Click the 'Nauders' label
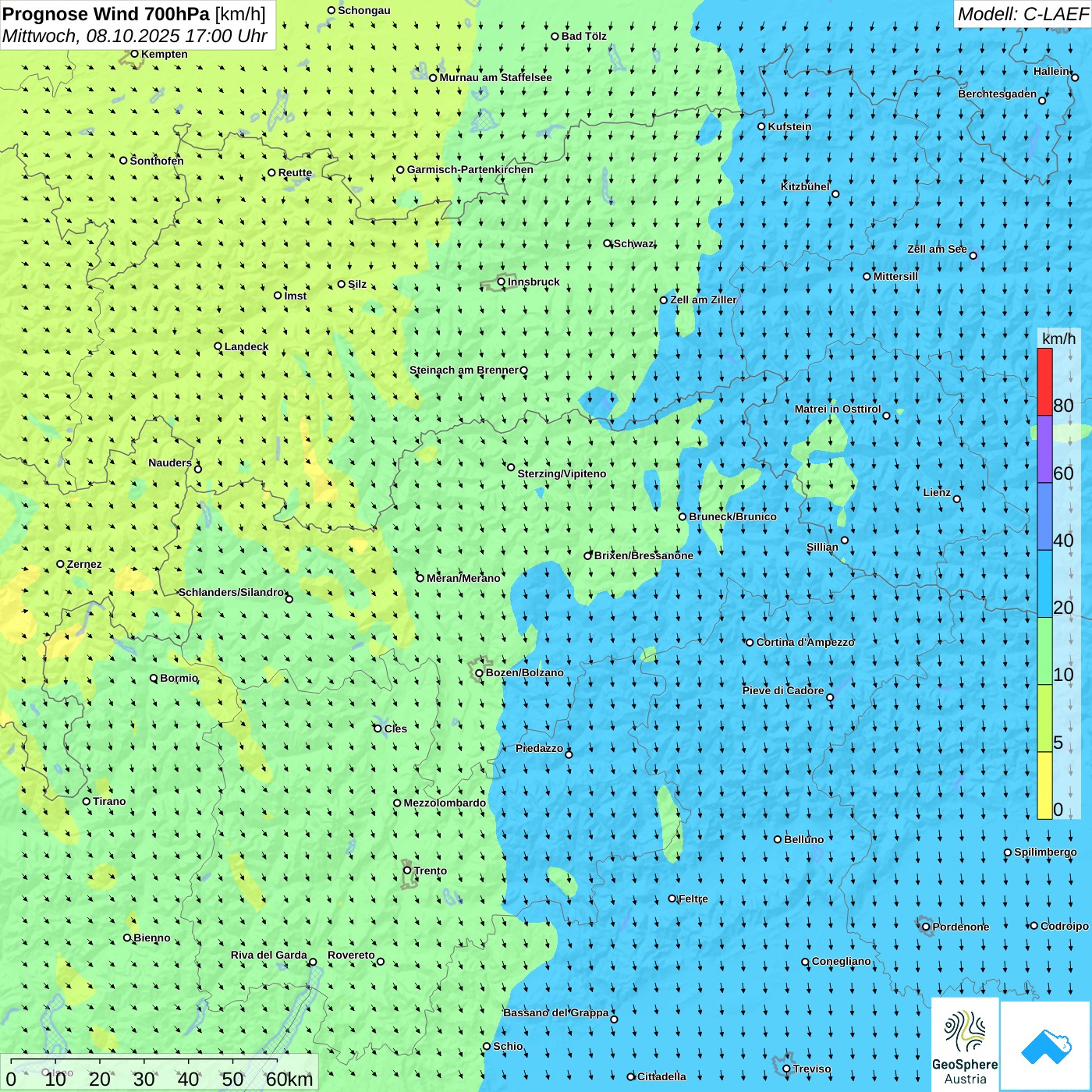The height and width of the screenshot is (1092, 1092). pyautogui.click(x=170, y=463)
